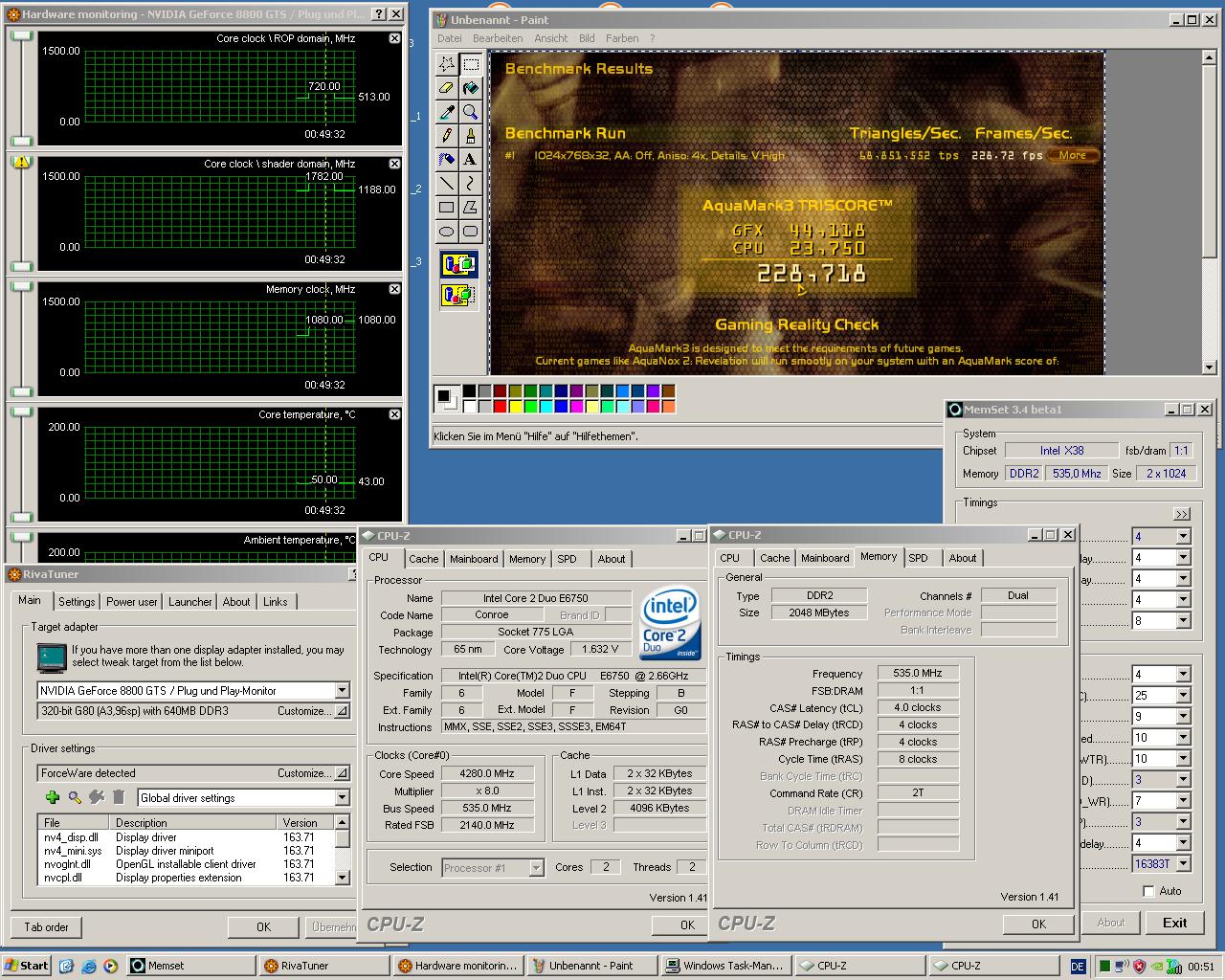Select the Airbrush spray tool
The height and width of the screenshot is (980, 1225).
tap(447, 159)
